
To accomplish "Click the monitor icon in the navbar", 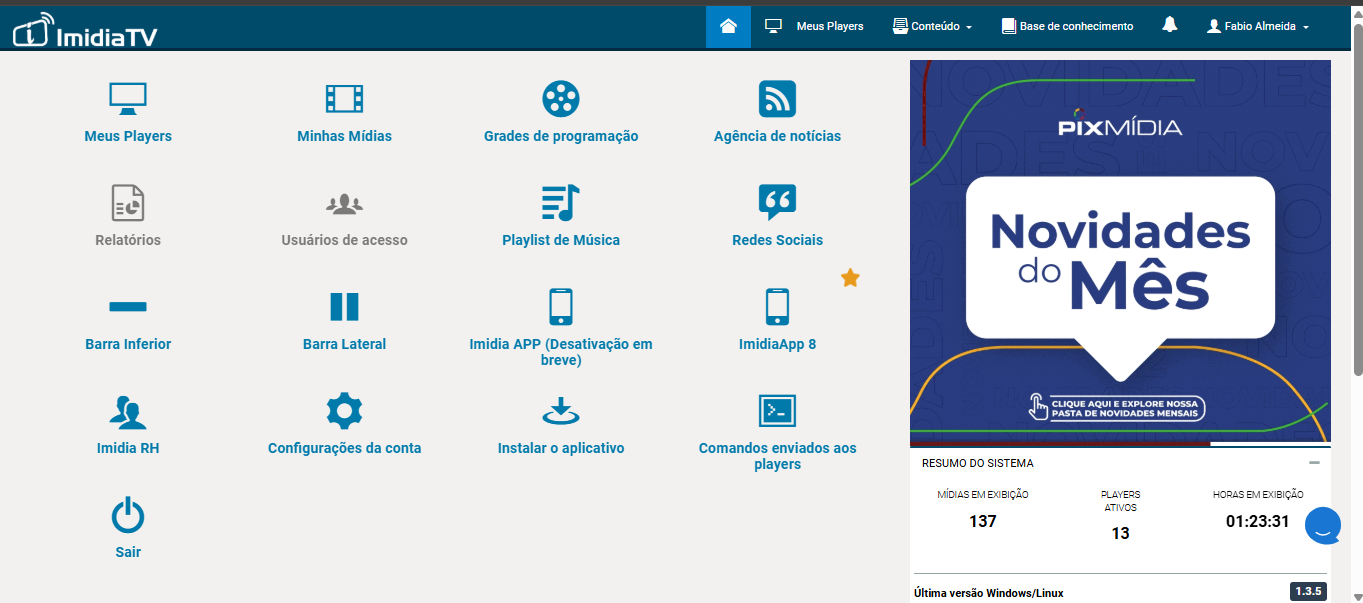I will click(773, 26).
